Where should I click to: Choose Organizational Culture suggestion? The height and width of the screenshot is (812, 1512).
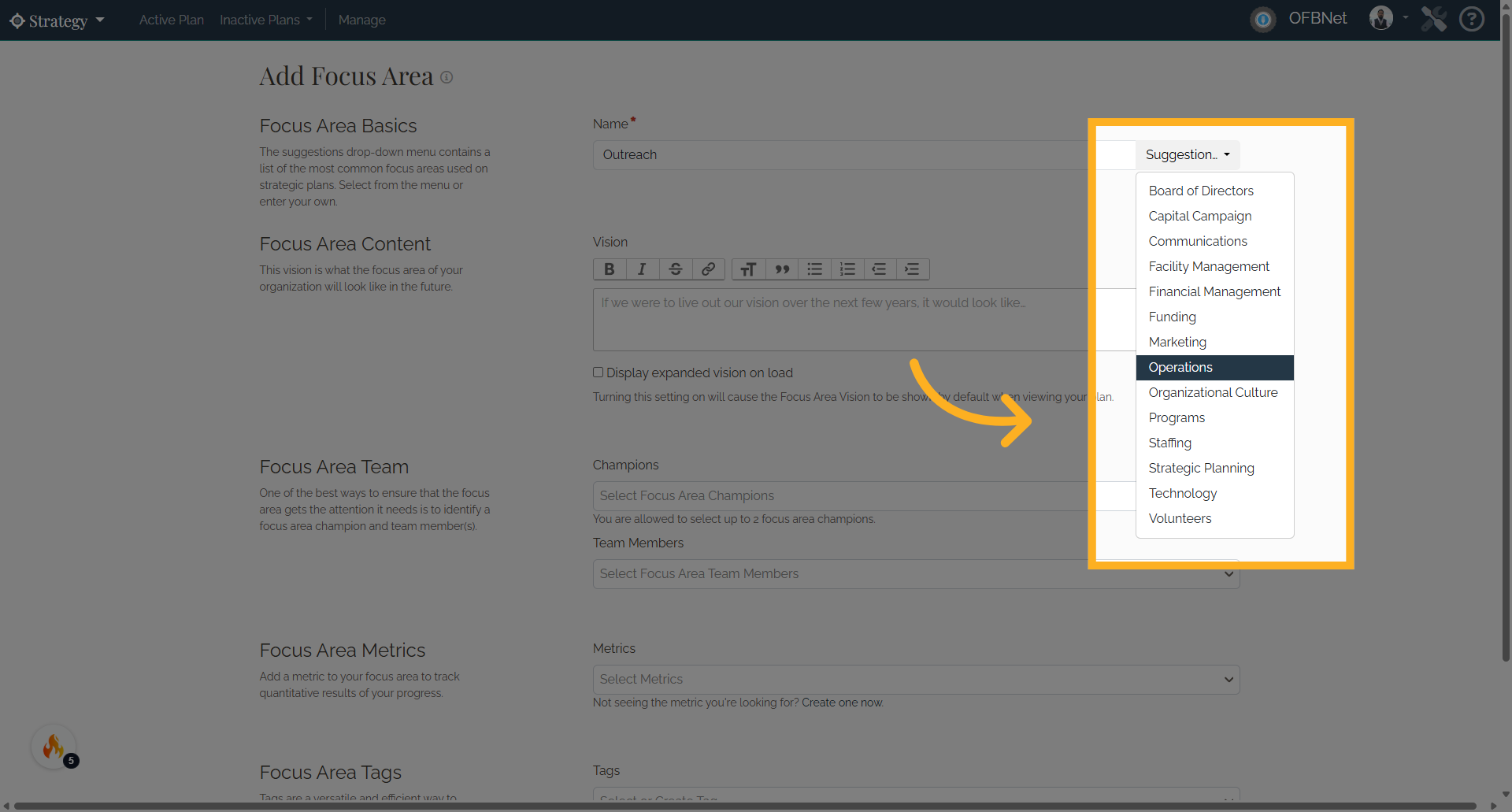click(1214, 392)
